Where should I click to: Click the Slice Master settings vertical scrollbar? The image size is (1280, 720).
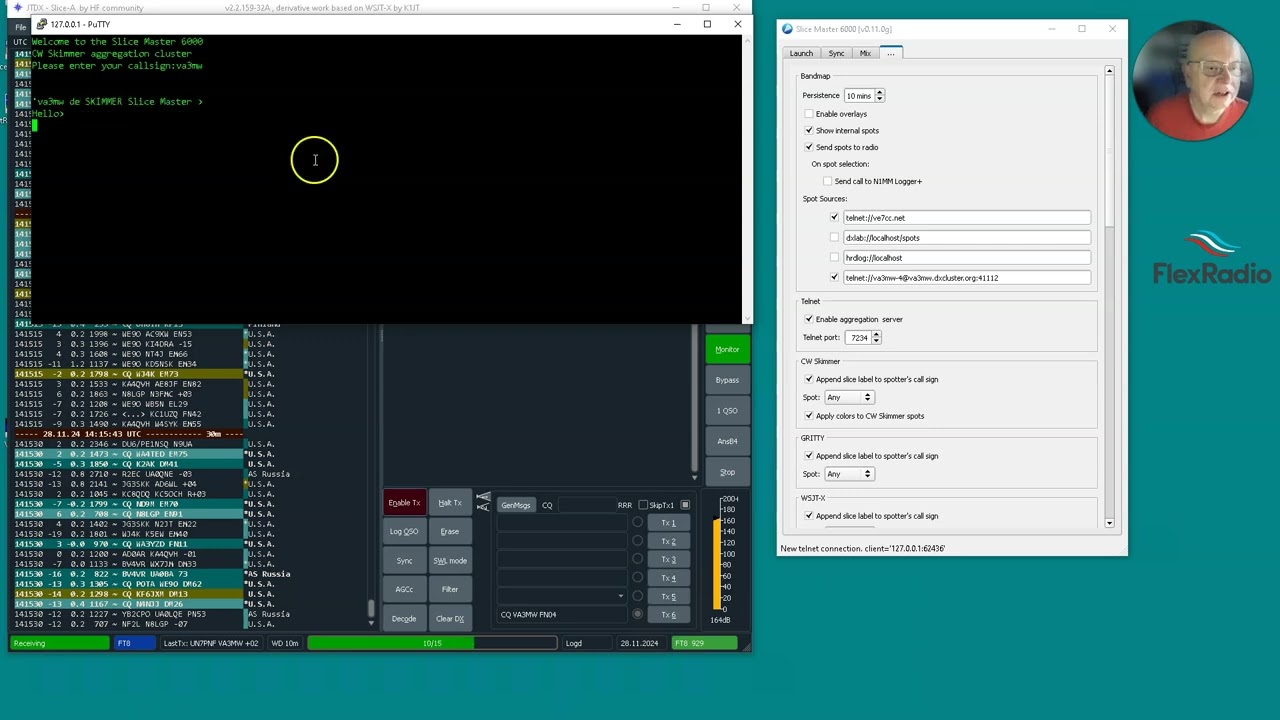(x=1109, y=296)
